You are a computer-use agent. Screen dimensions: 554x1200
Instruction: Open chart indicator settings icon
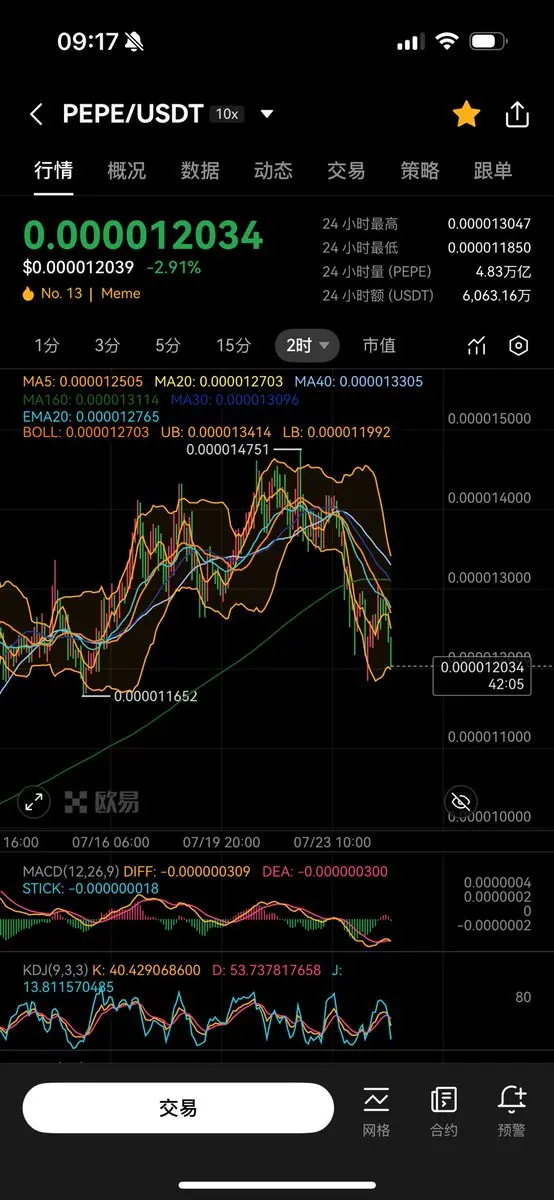[x=477, y=346]
